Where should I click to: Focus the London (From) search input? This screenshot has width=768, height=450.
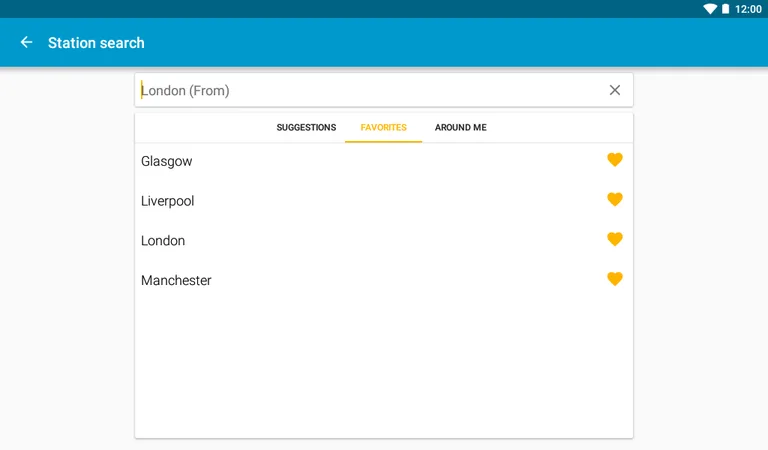click(x=360, y=90)
